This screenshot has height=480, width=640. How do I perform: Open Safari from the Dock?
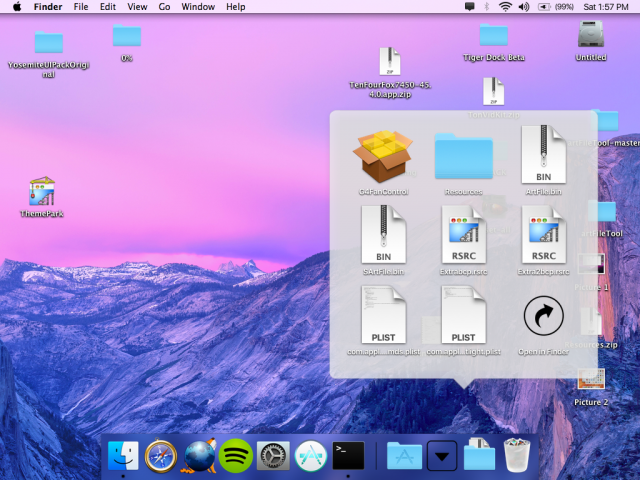(x=161, y=456)
